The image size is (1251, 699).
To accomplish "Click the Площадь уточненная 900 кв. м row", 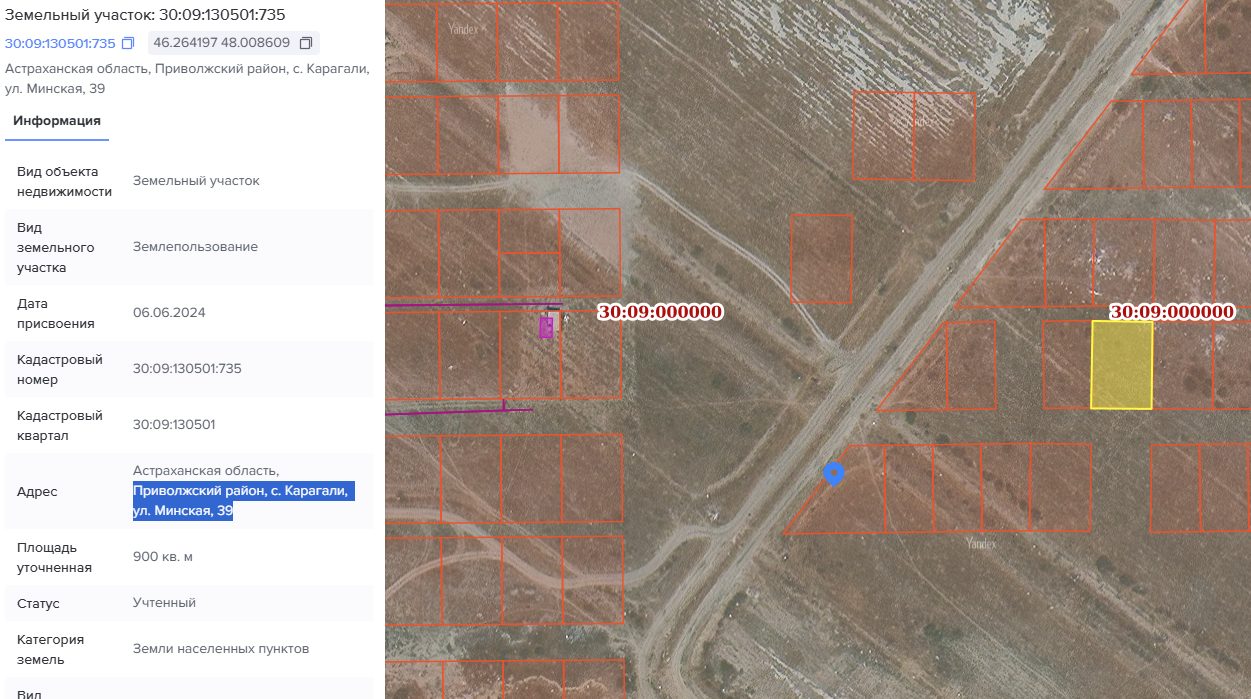I will coord(189,557).
